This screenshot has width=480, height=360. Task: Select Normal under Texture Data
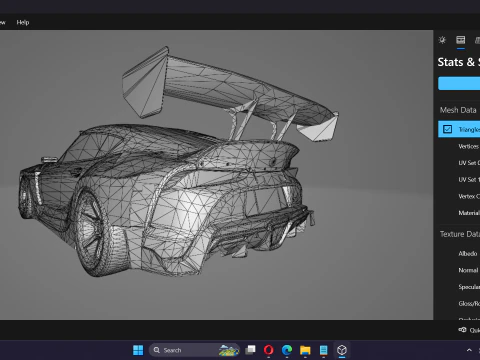[x=468, y=270]
